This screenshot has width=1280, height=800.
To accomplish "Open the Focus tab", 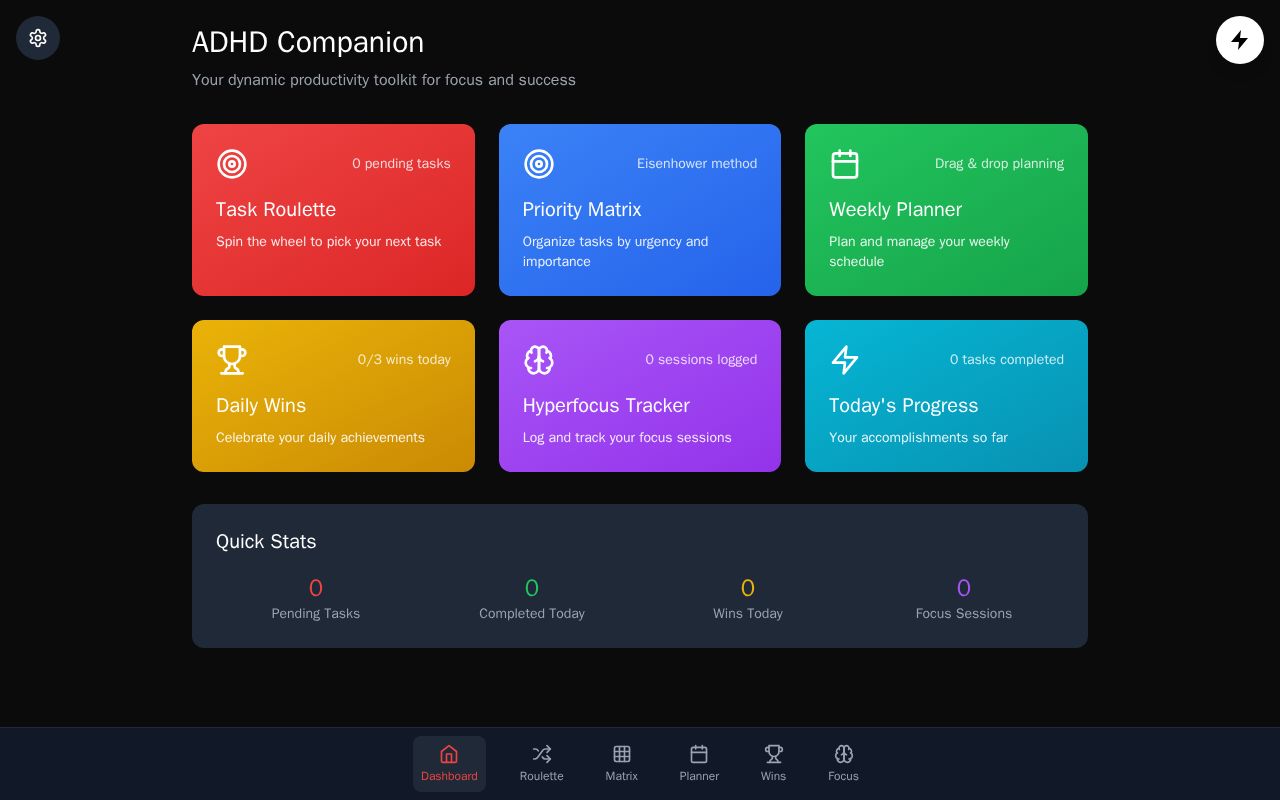I will [x=843, y=764].
